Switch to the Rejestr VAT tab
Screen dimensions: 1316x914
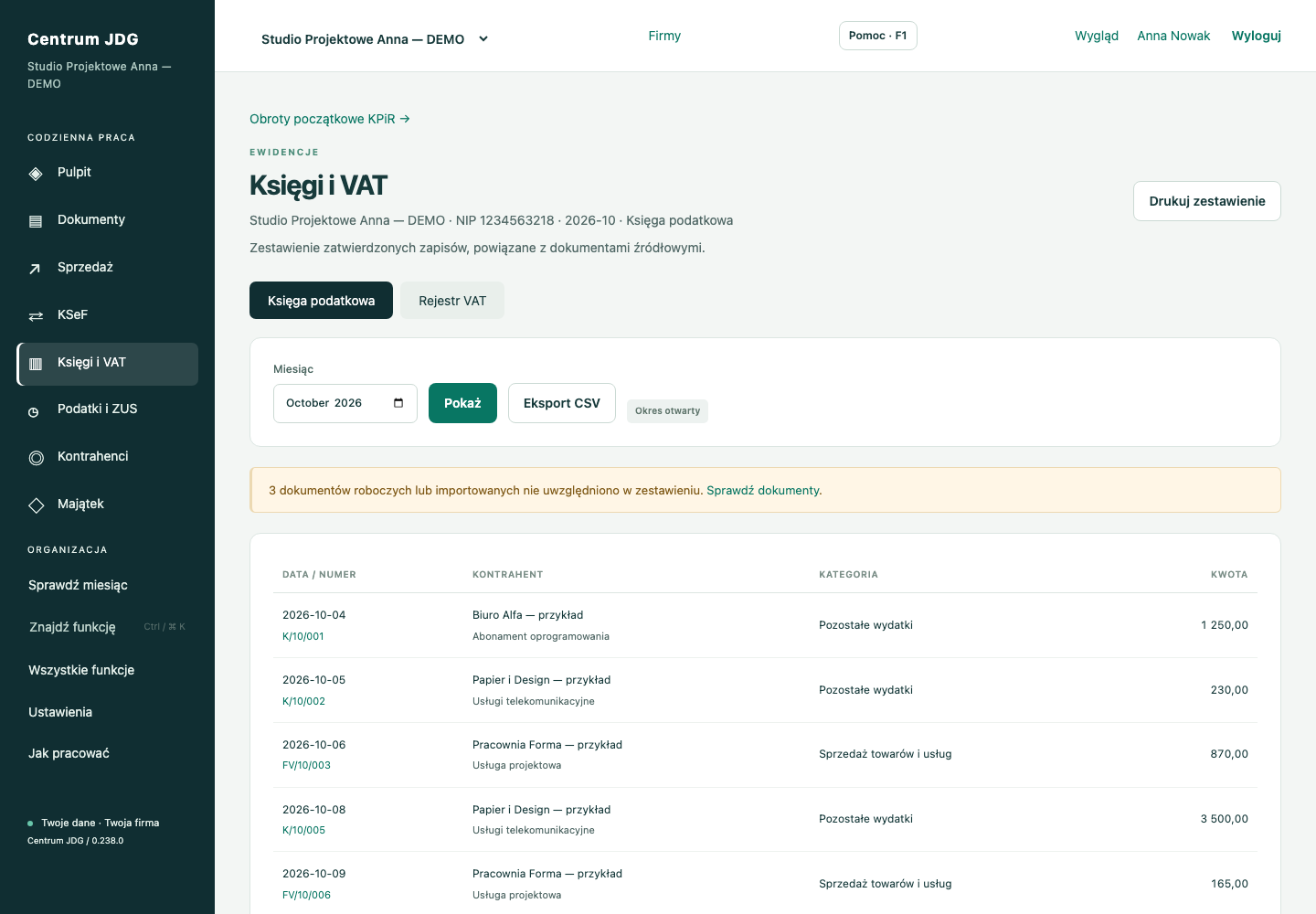(x=452, y=301)
